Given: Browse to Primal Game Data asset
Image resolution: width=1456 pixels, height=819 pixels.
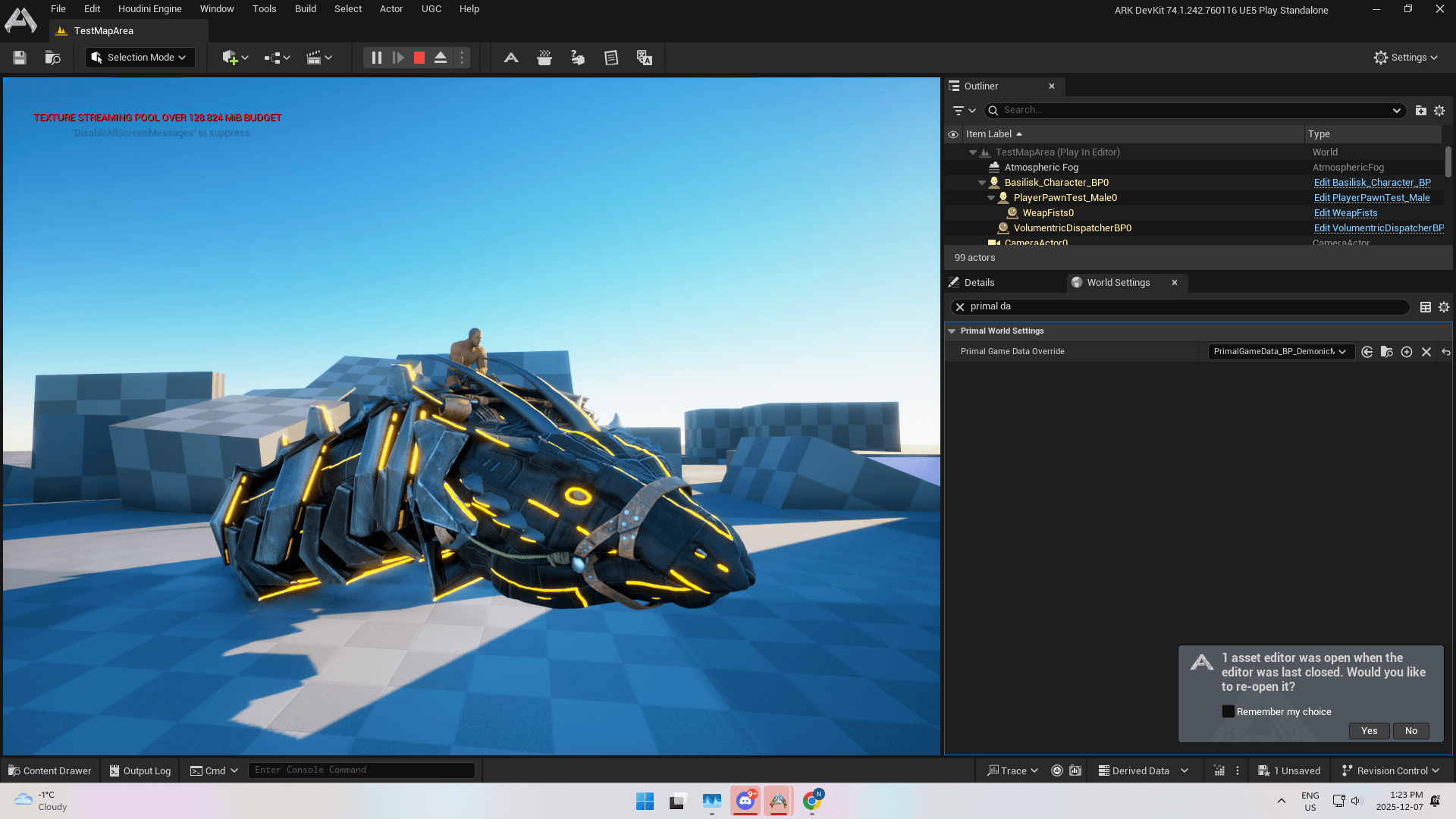Looking at the screenshot, I should click(1386, 352).
